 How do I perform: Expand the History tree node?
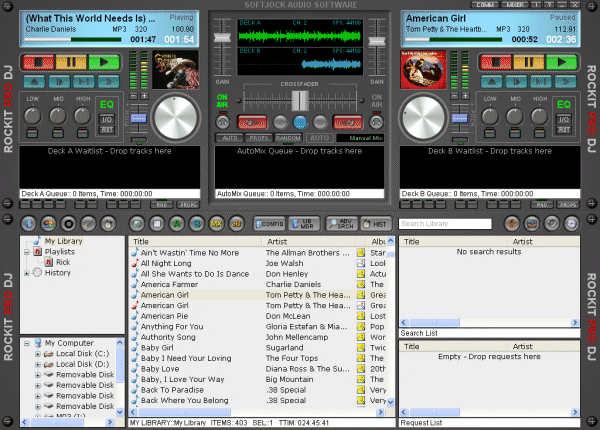tap(27, 273)
